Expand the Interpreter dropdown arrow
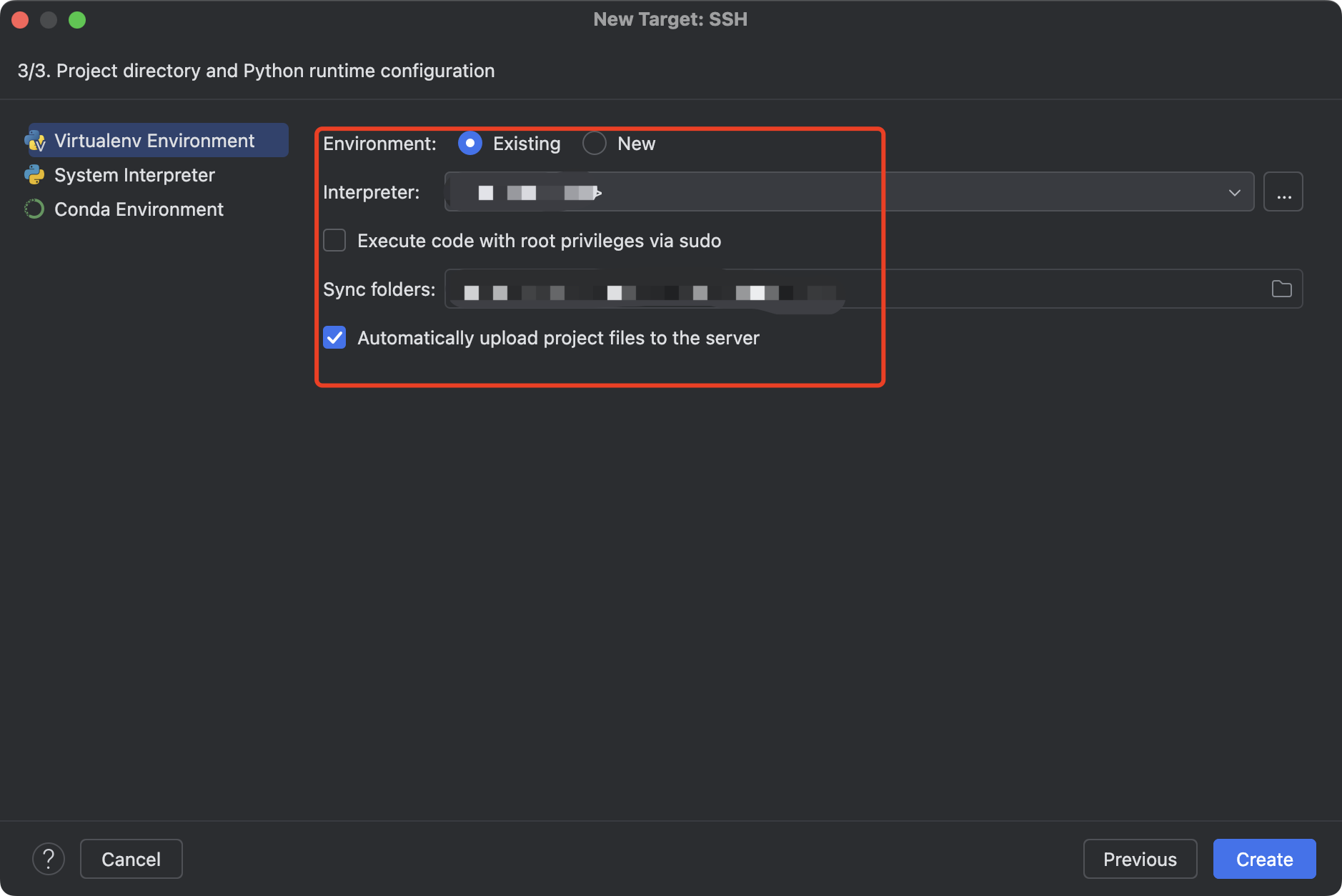The width and height of the screenshot is (1342, 896). 1234,192
